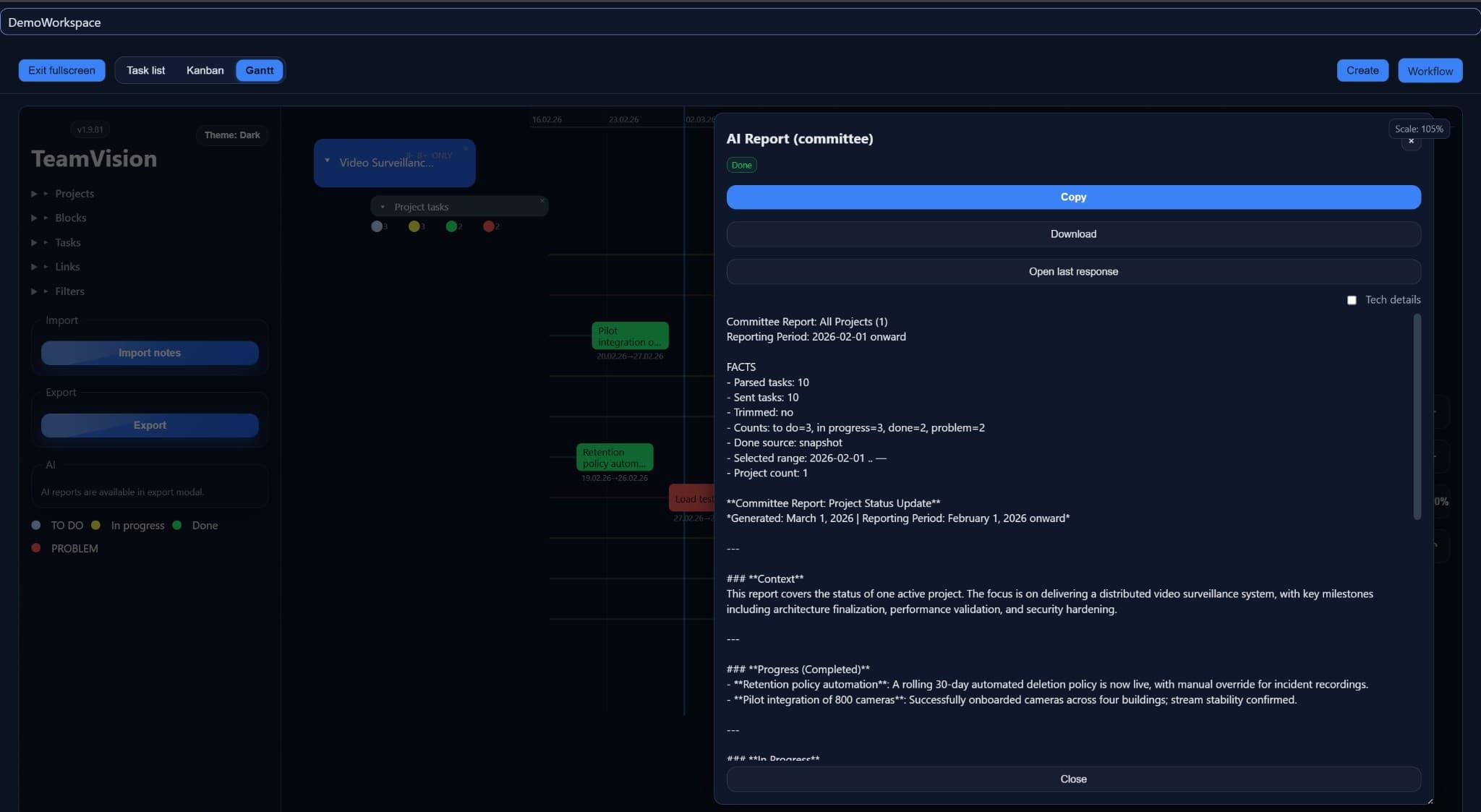Dismiss the Project tasks group via its X icon

[542, 200]
